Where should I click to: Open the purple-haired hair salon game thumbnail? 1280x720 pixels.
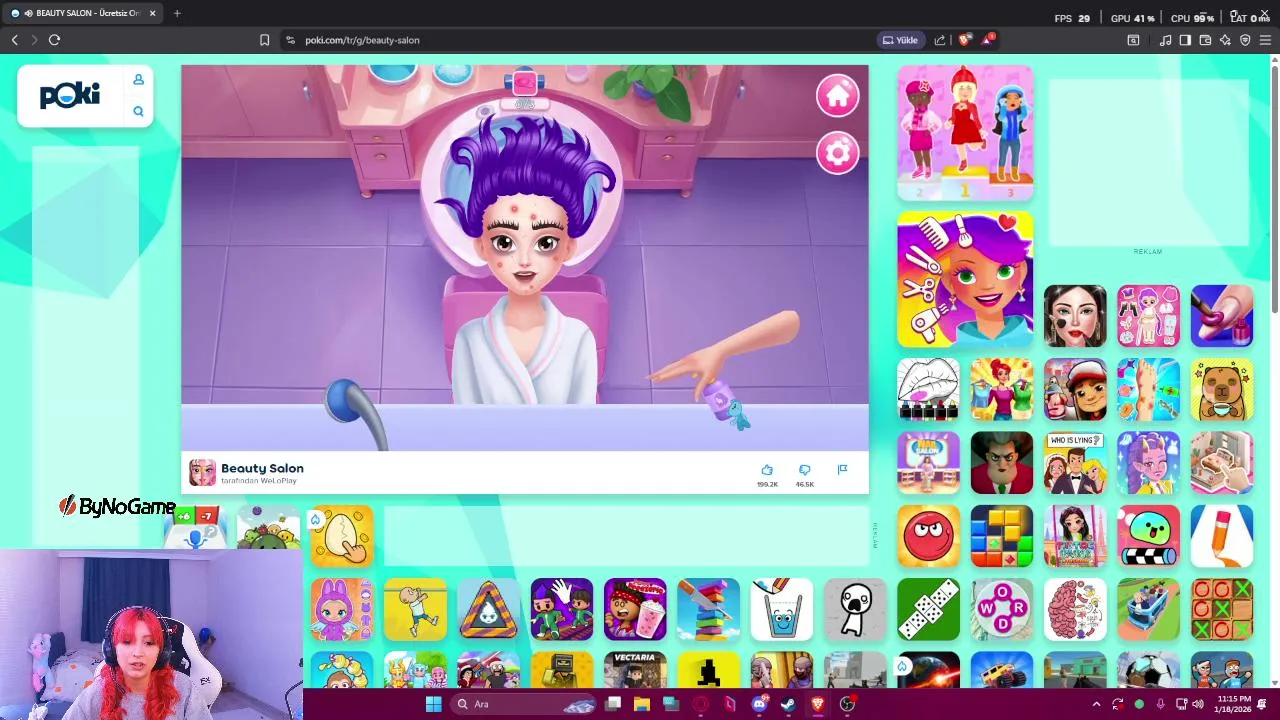coord(965,279)
